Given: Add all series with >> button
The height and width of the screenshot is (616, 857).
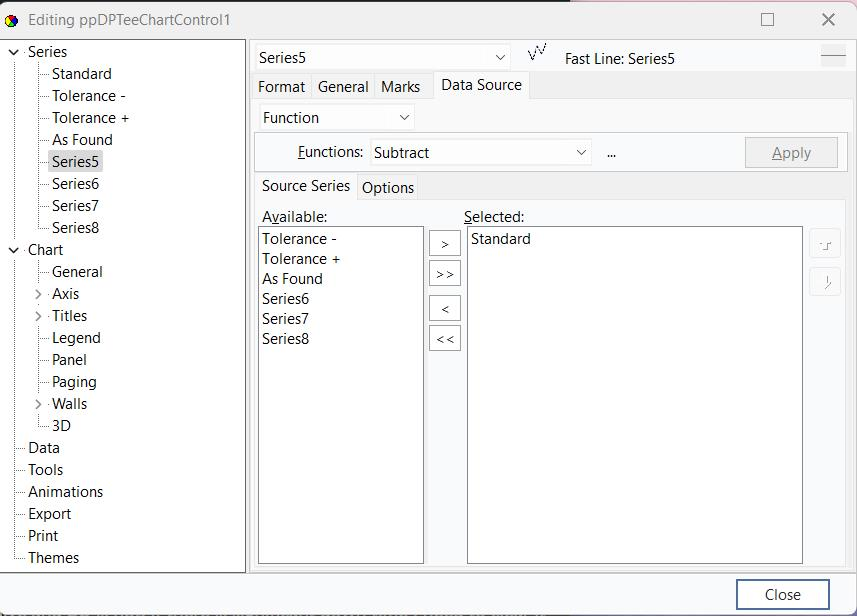Looking at the screenshot, I should (445, 274).
